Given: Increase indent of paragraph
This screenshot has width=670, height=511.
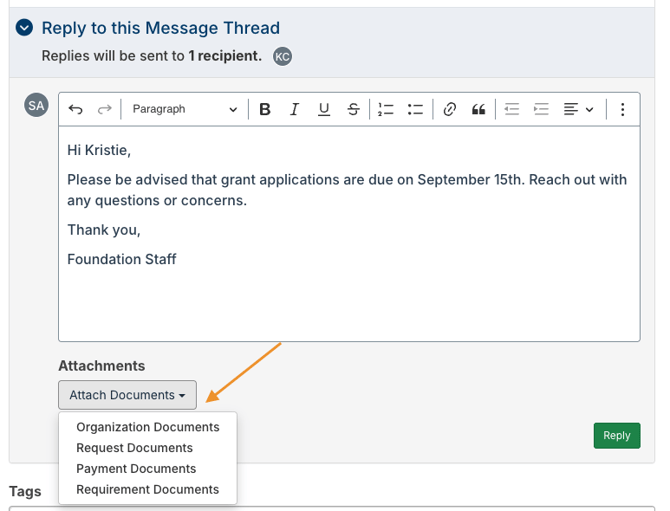Looking at the screenshot, I should tap(541, 109).
